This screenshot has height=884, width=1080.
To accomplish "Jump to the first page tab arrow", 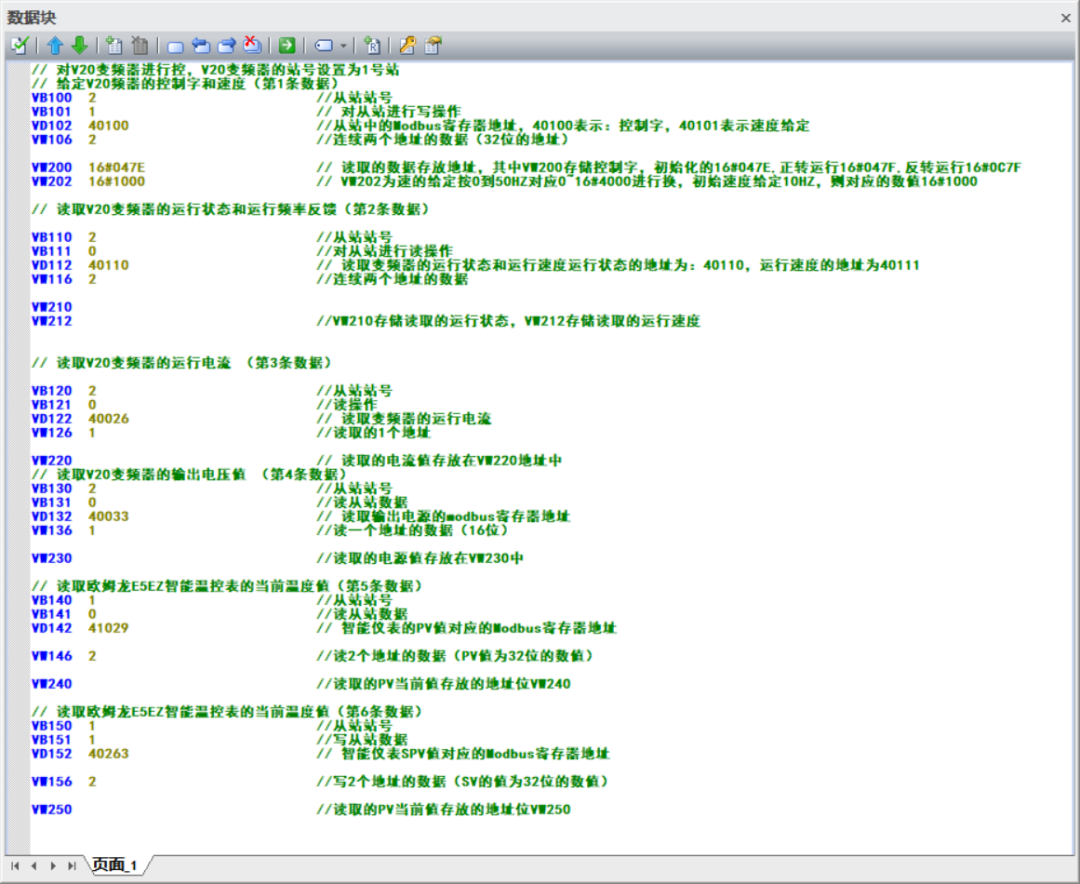I will [x=15, y=865].
